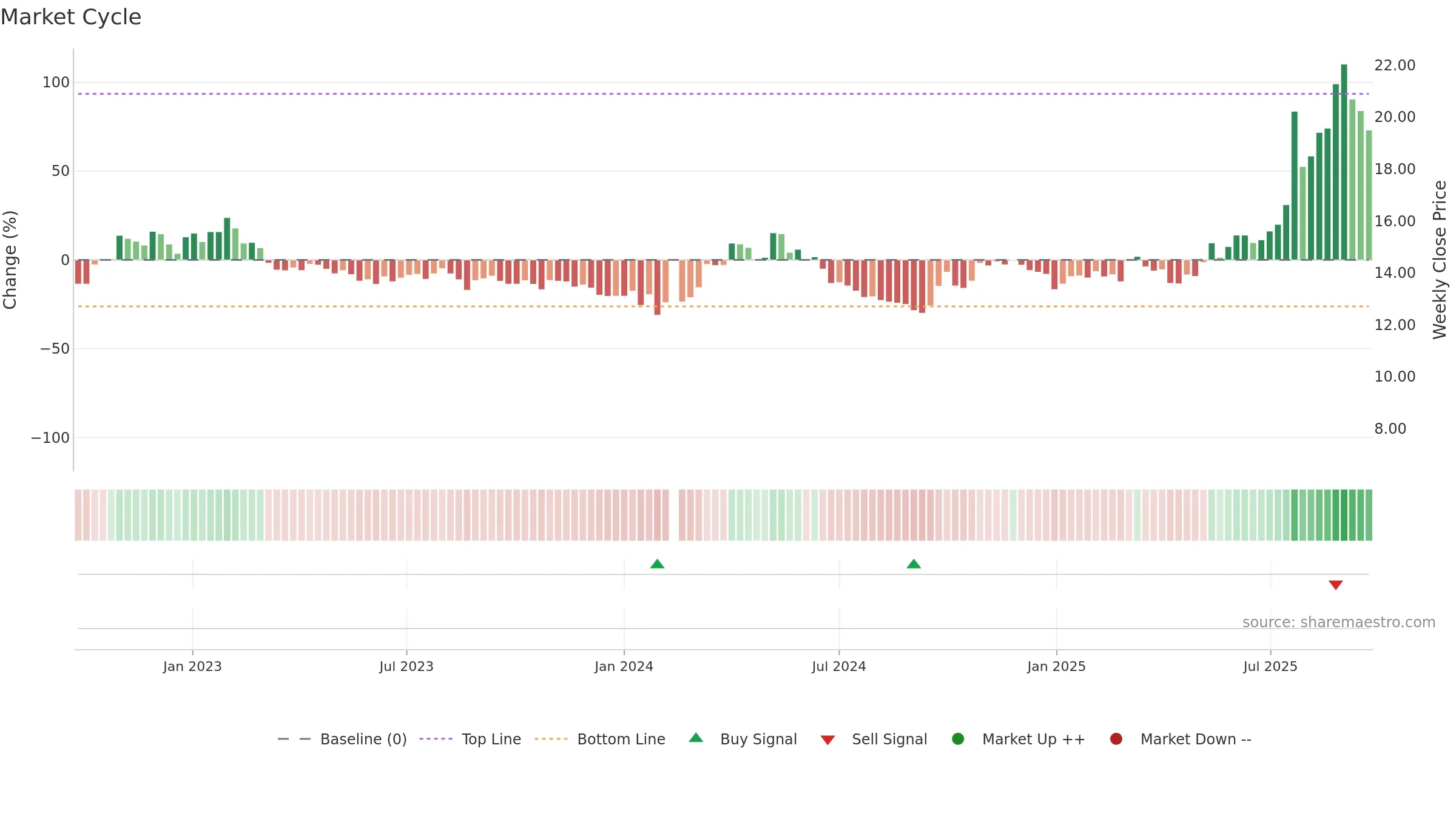The height and width of the screenshot is (819, 1456).
Task: Click the Market Cycle chart title
Action: pyautogui.click(x=71, y=17)
